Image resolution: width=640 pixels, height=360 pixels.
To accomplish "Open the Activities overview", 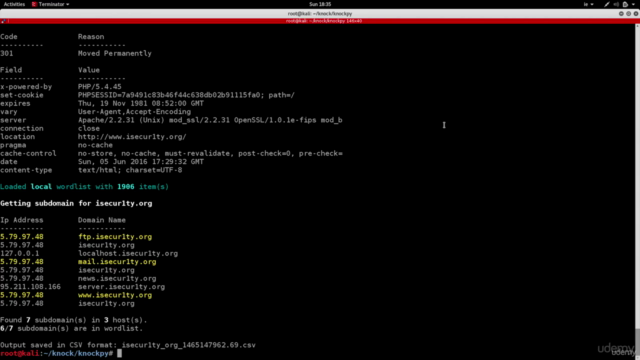I will tap(14, 4).
